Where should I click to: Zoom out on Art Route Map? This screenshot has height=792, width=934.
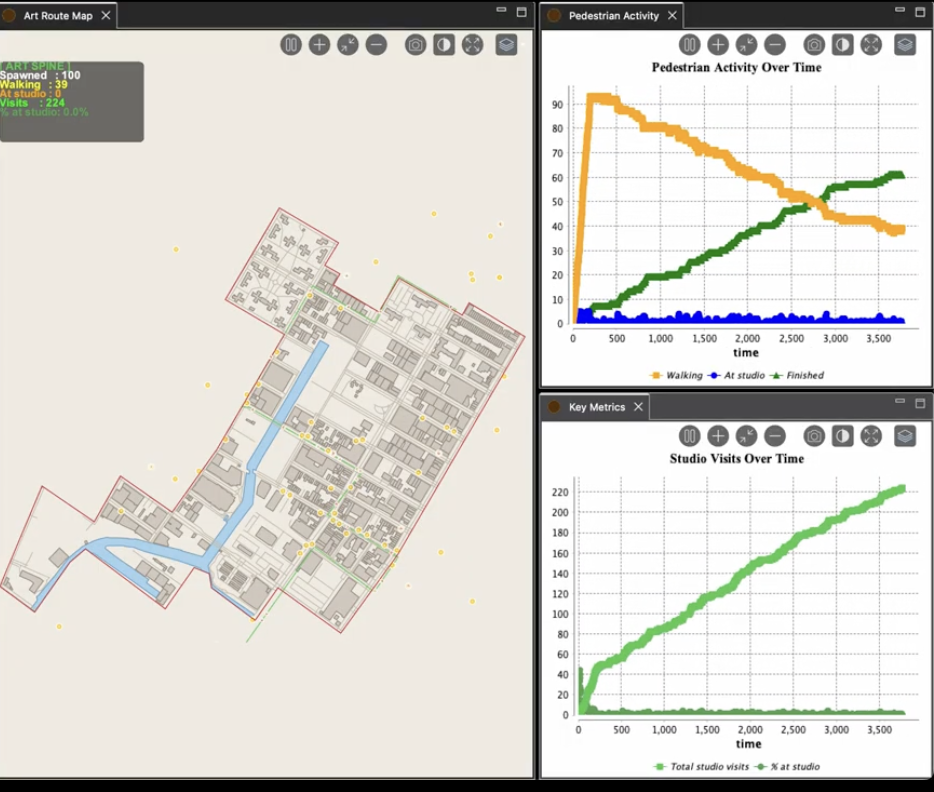point(376,45)
